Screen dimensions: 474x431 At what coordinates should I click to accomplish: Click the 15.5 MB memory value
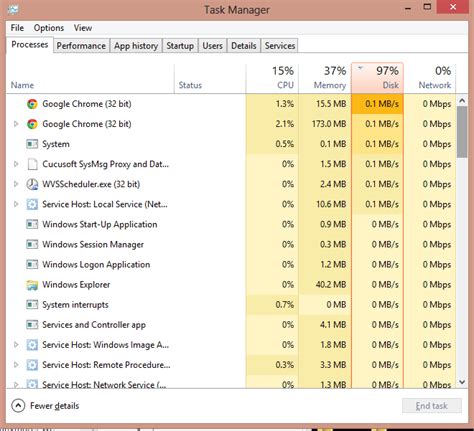pyautogui.click(x=331, y=104)
